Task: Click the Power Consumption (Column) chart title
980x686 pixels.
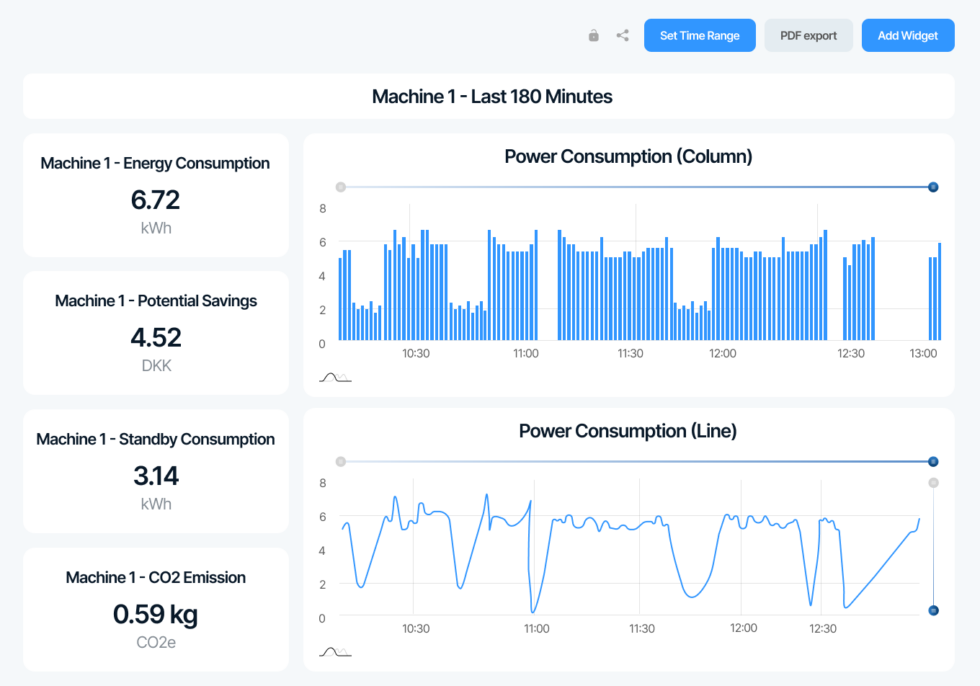Action: tap(627, 156)
